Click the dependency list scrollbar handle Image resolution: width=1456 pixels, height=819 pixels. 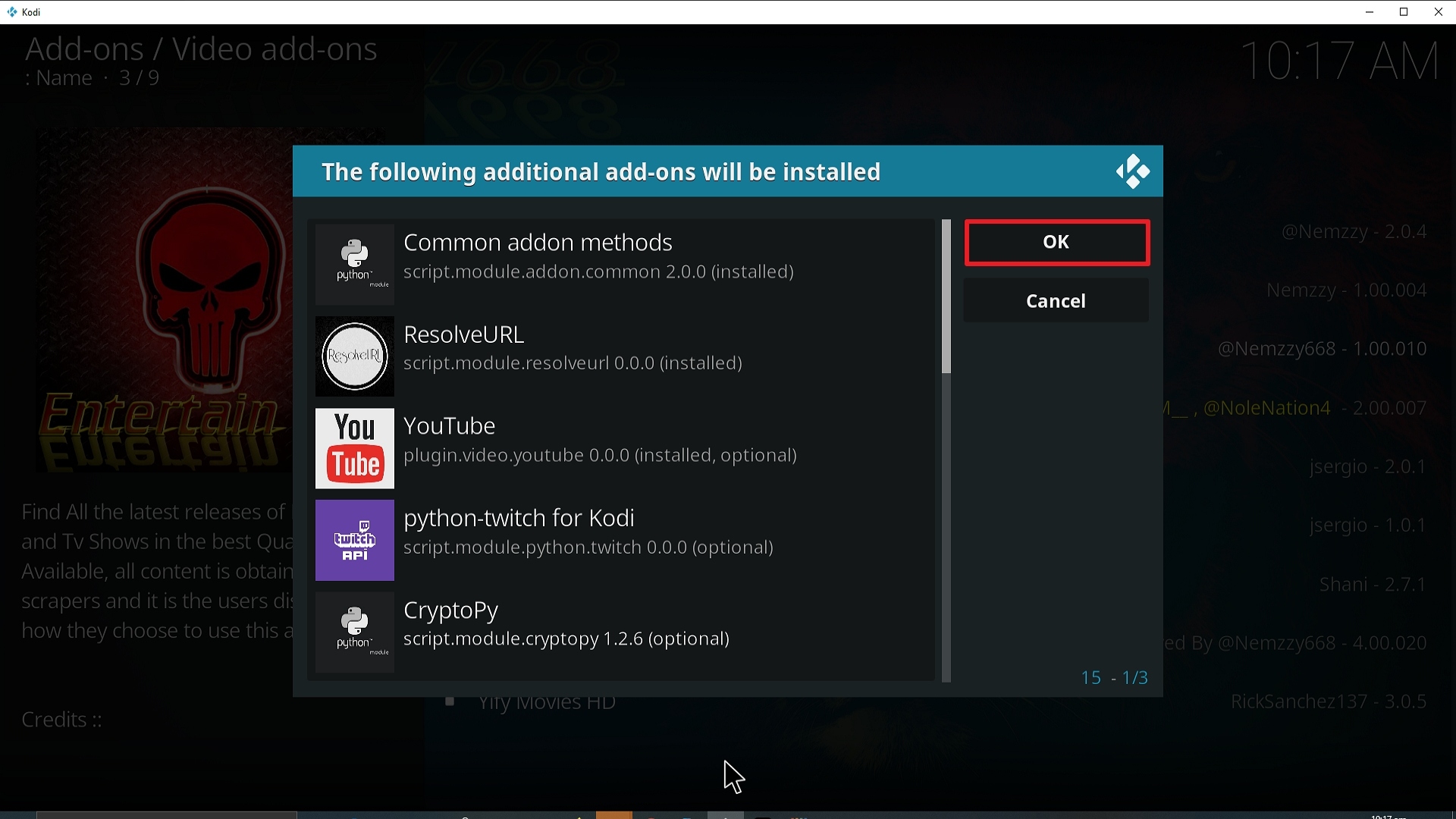click(946, 297)
